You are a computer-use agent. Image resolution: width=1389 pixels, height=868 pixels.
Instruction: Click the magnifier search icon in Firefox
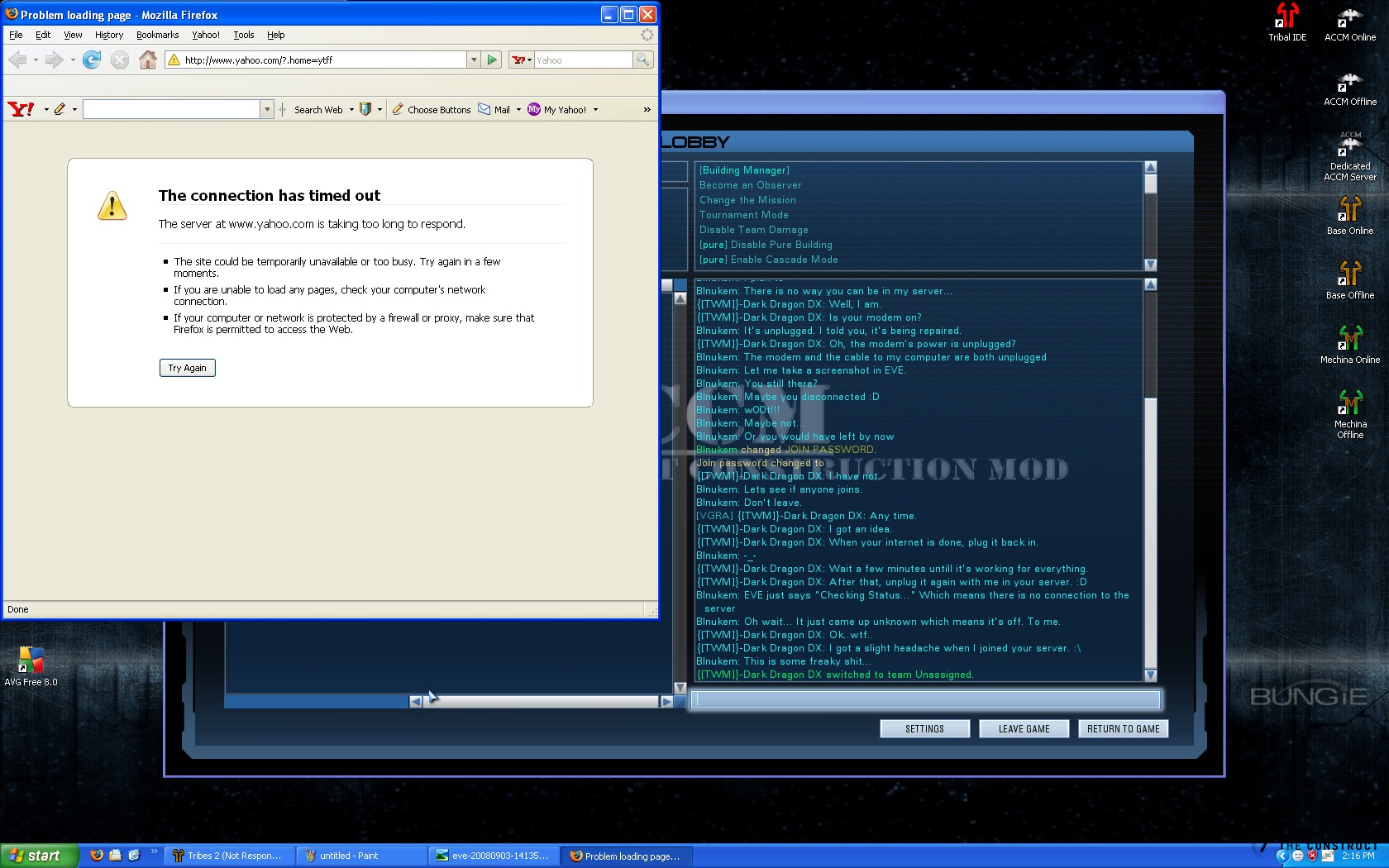pos(642,60)
